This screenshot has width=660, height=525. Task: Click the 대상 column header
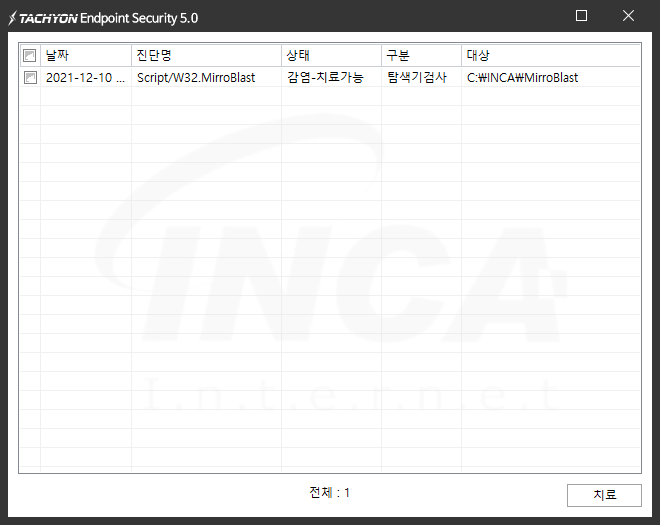(x=551, y=55)
